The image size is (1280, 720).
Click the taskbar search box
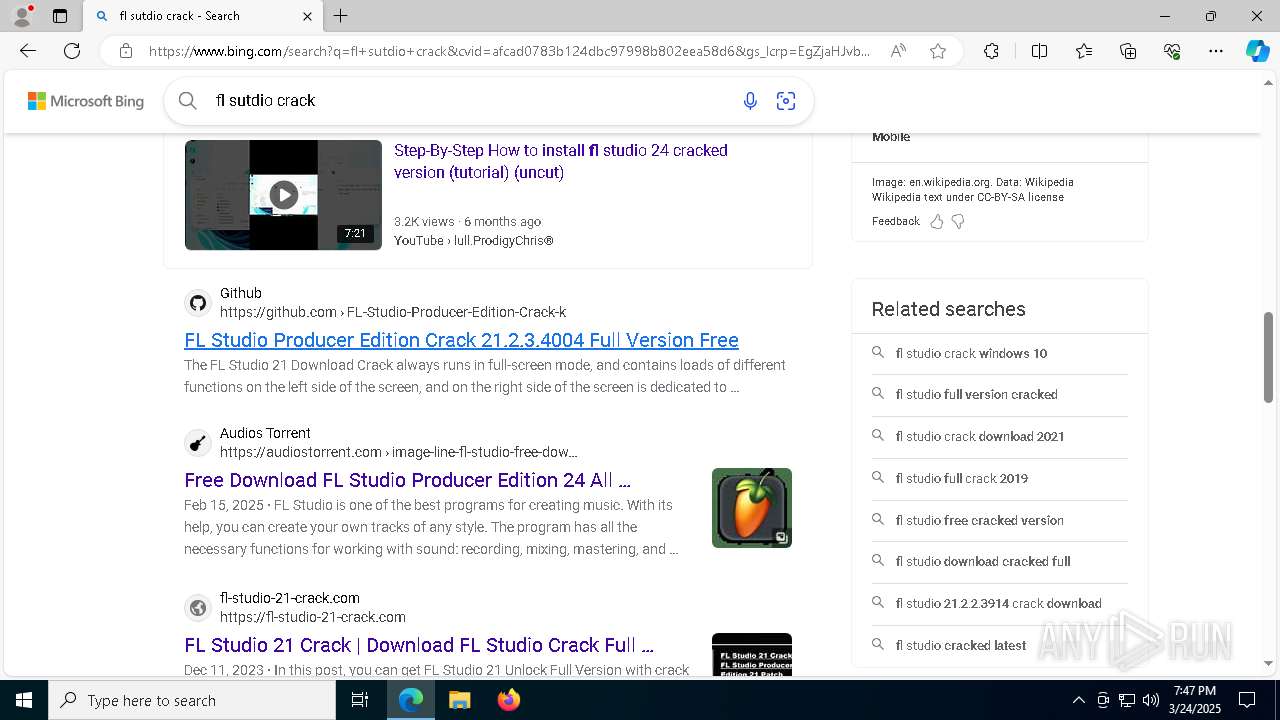pos(192,700)
